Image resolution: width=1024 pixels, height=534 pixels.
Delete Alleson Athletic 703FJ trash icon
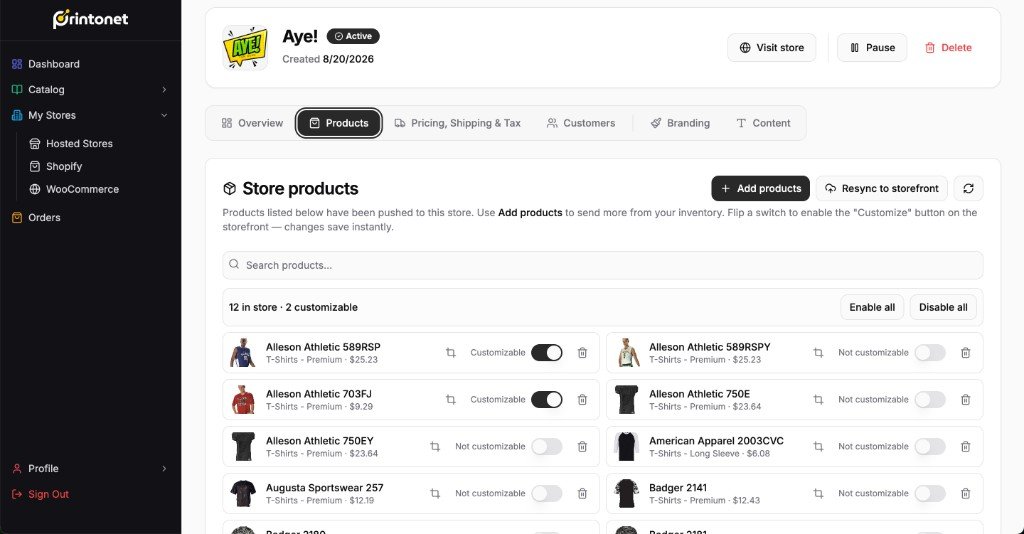point(583,400)
